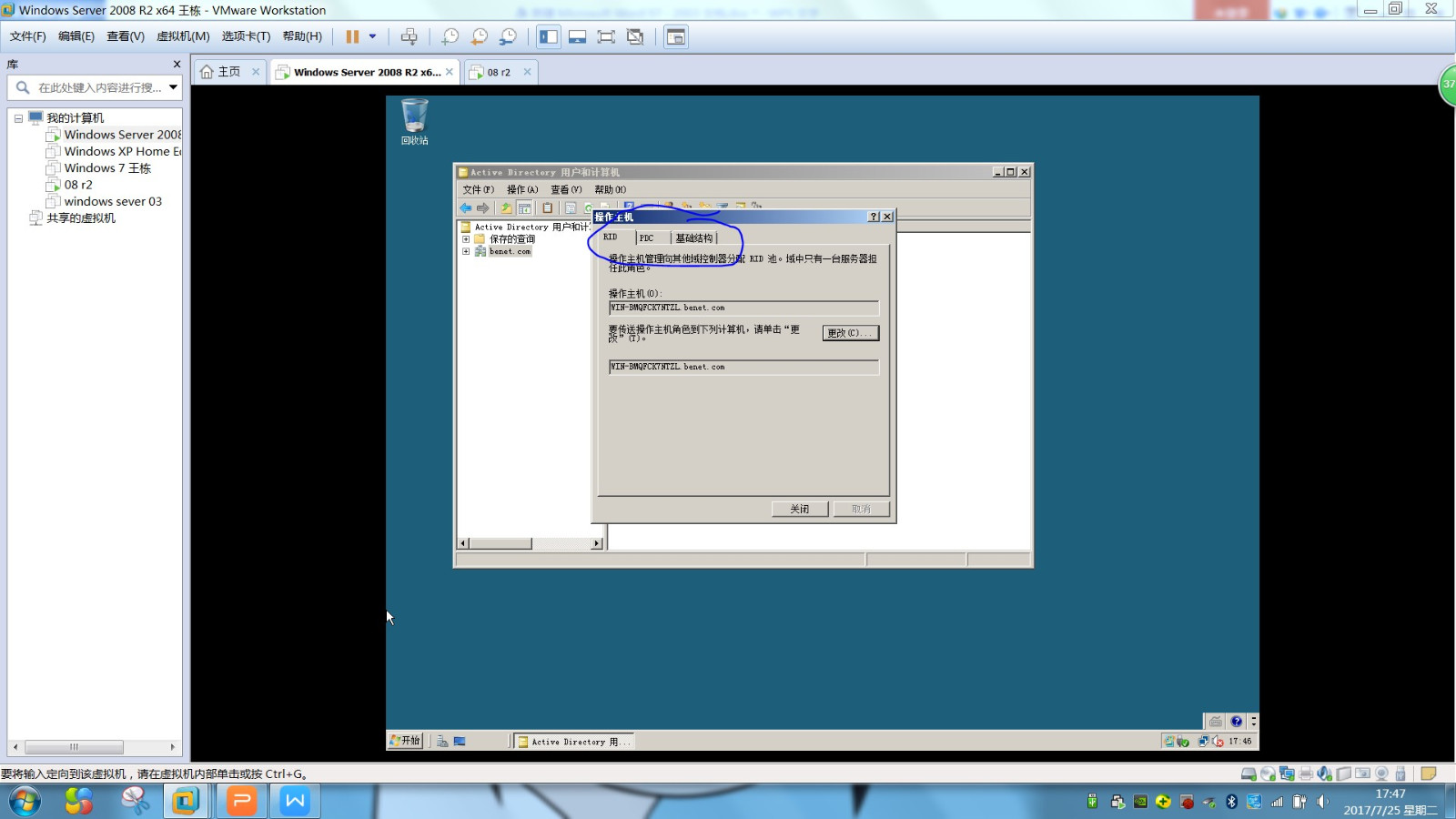Click the back arrow in Active Directory toolbar

[x=466, y=207]
